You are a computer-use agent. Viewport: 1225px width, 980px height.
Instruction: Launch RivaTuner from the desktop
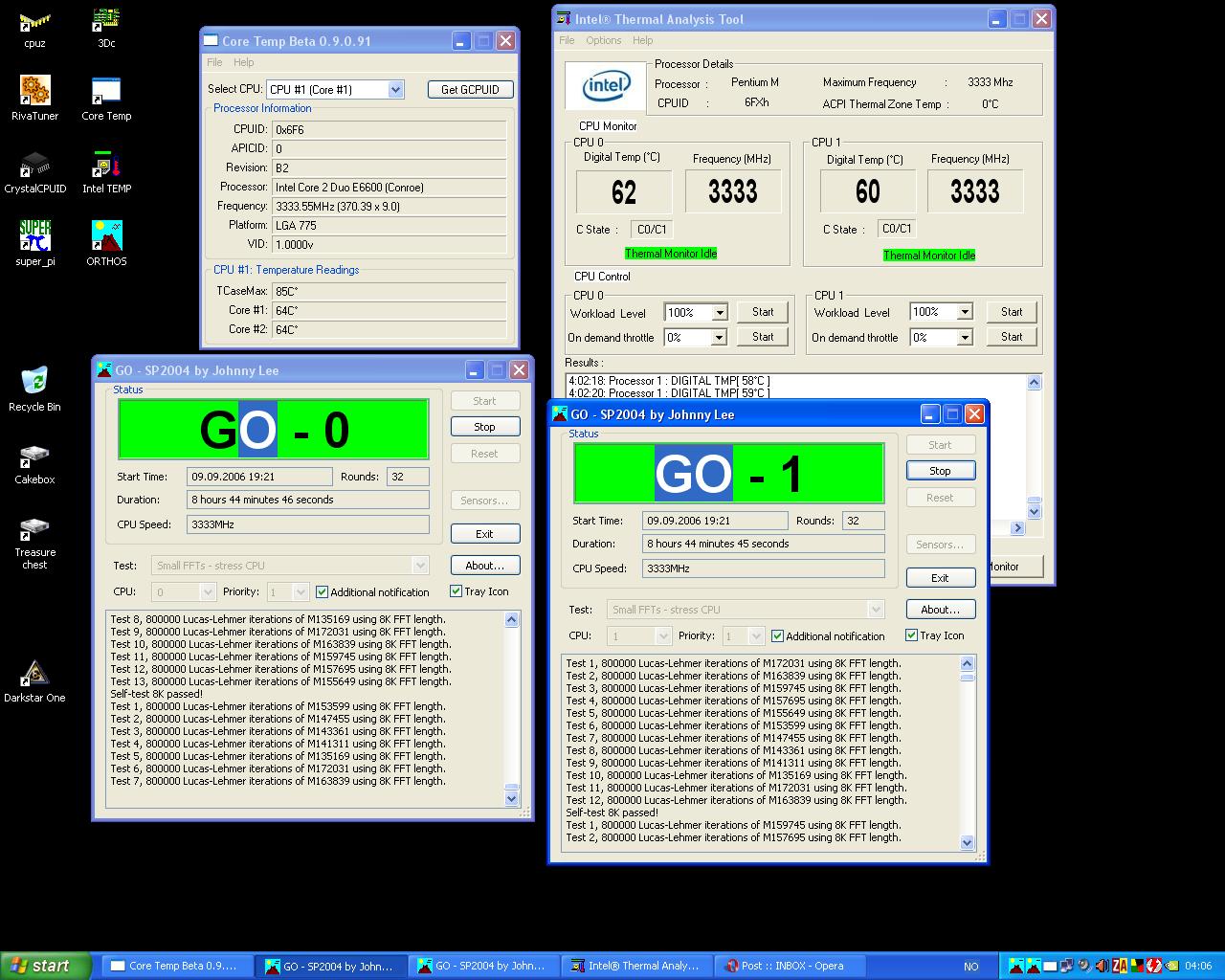point(34,99)
